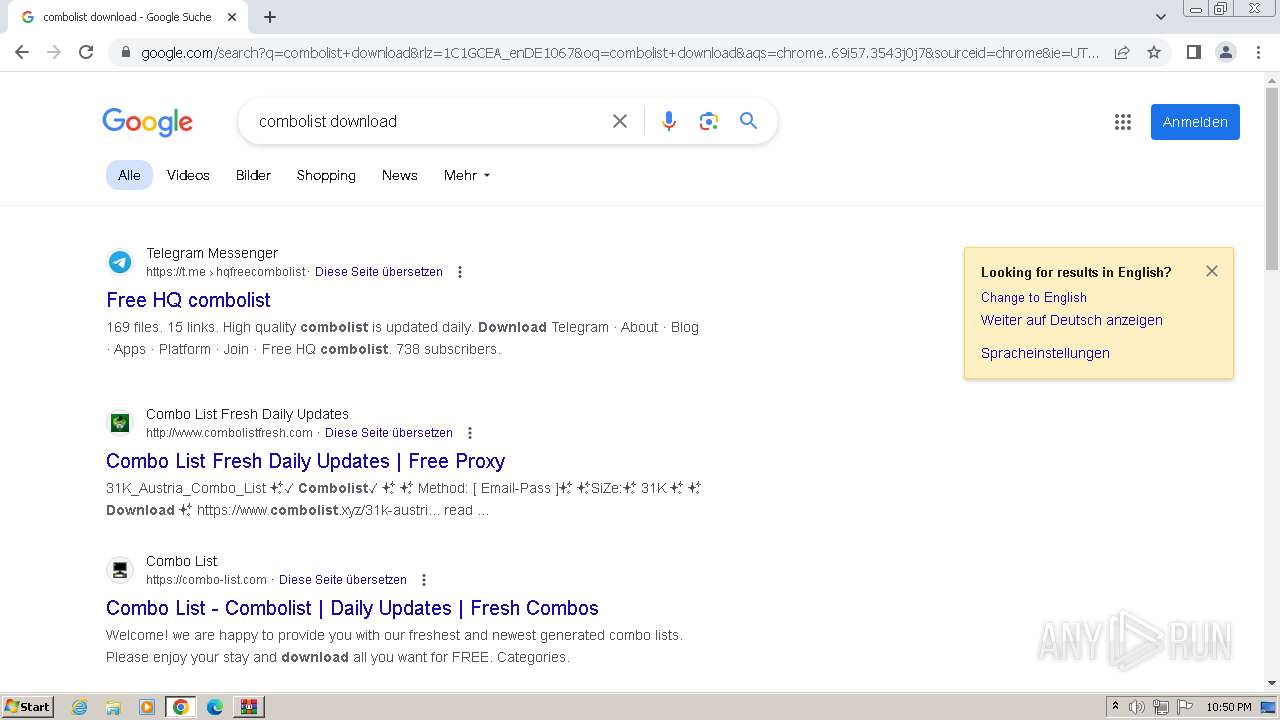Image resolution: width=1280 pixels, height=720 pixels.
Task: Search by image with Lens icon
Action: (x=709, y=121)
